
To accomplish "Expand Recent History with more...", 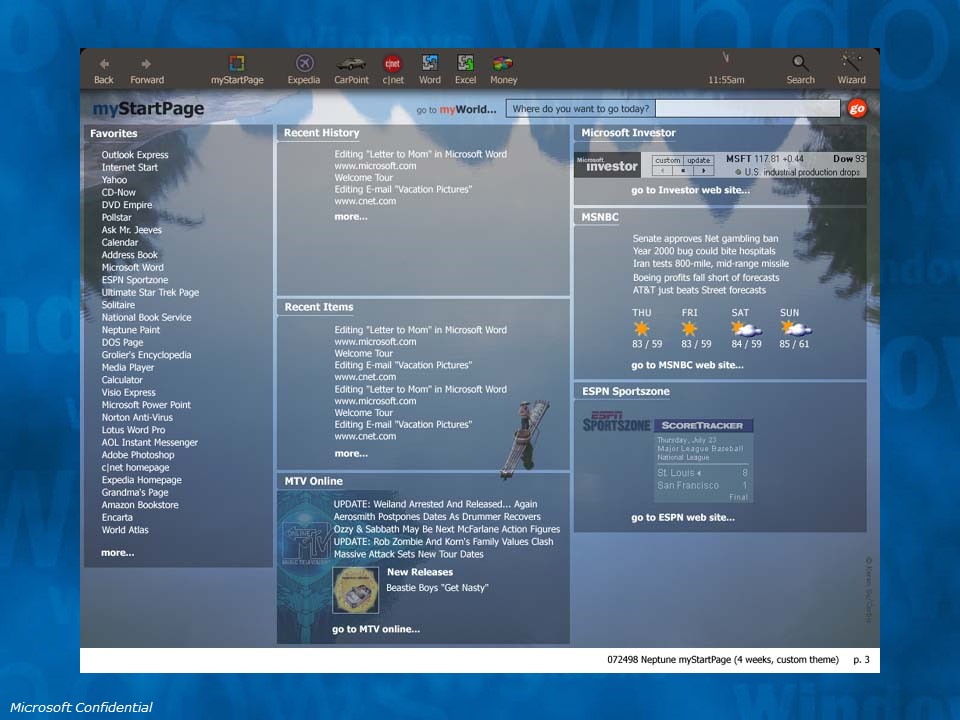I will pyautogui.click(x=350, y=216).
